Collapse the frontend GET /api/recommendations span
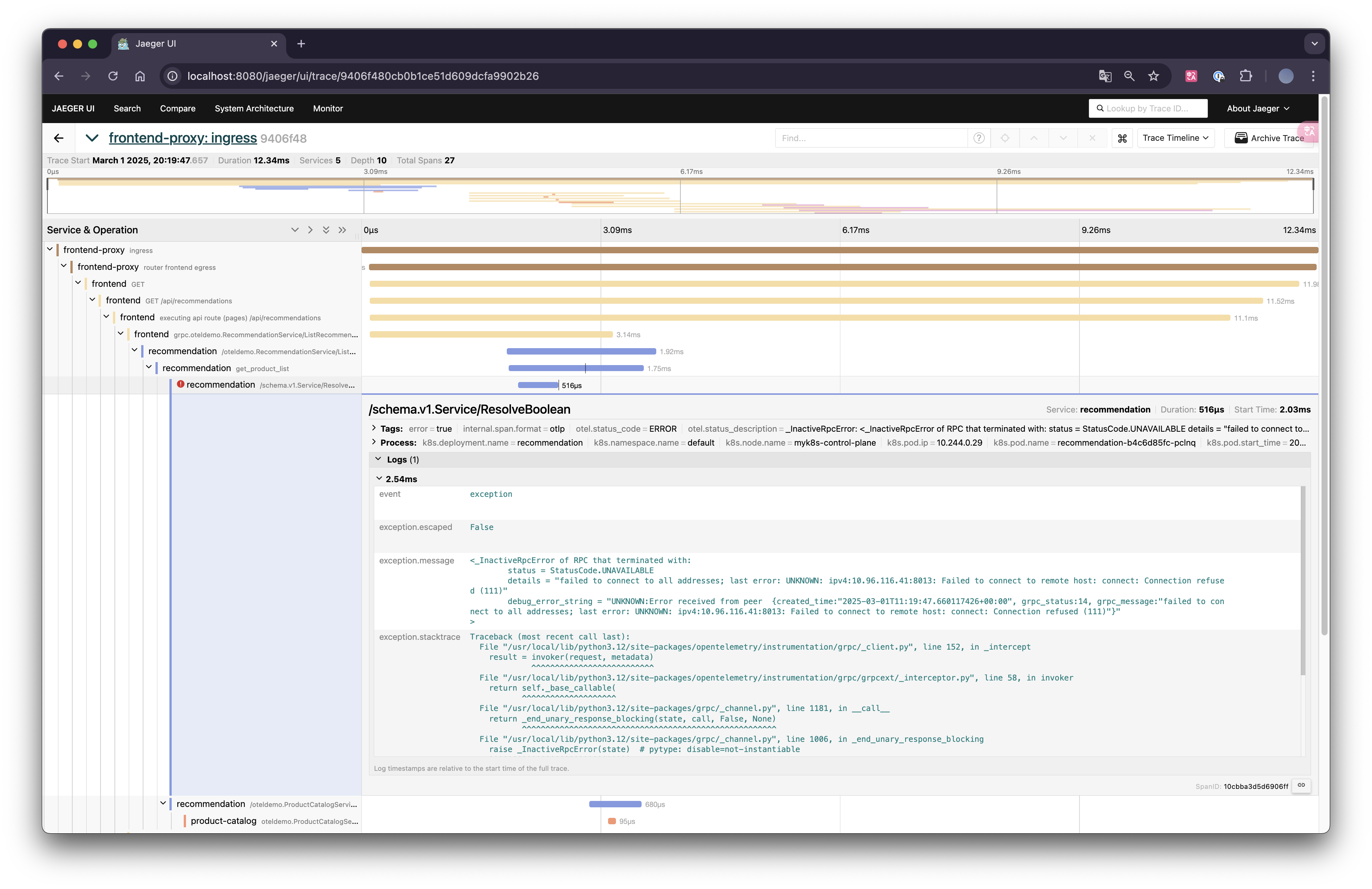This screenshot has height=889, width=1372. (x=92, y=300)
